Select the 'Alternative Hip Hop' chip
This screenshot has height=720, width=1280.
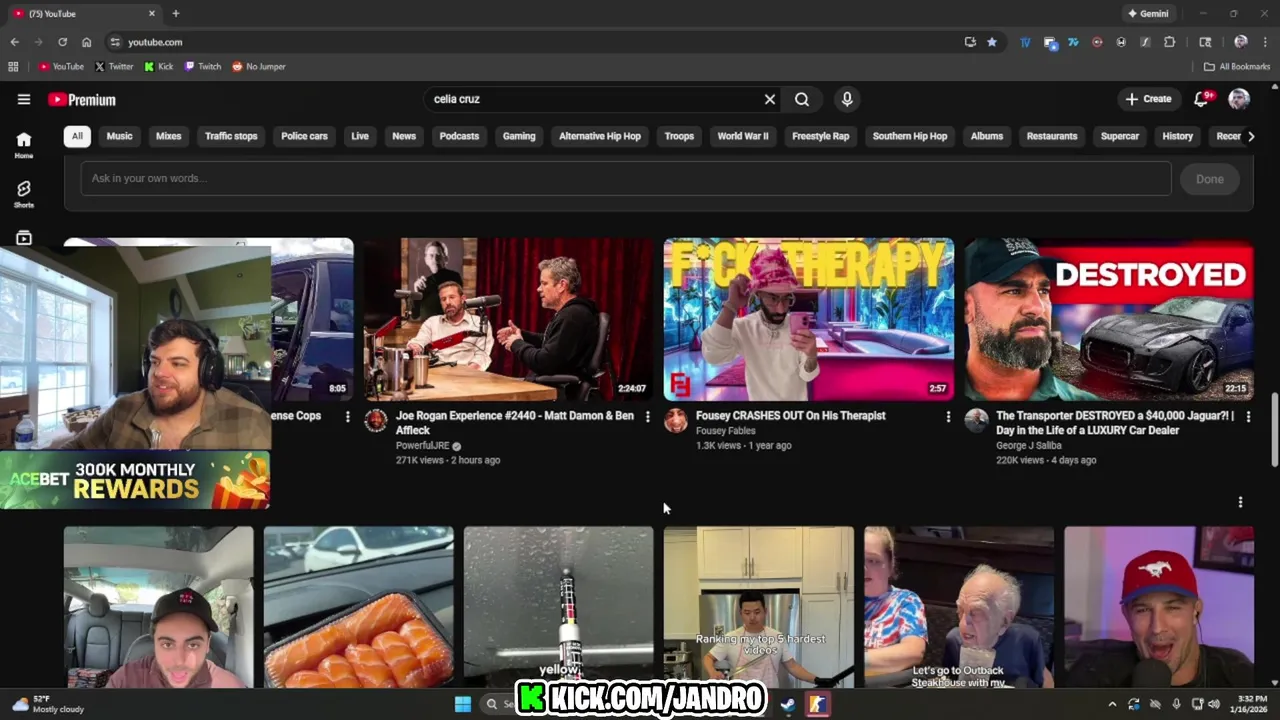point(600,136)
